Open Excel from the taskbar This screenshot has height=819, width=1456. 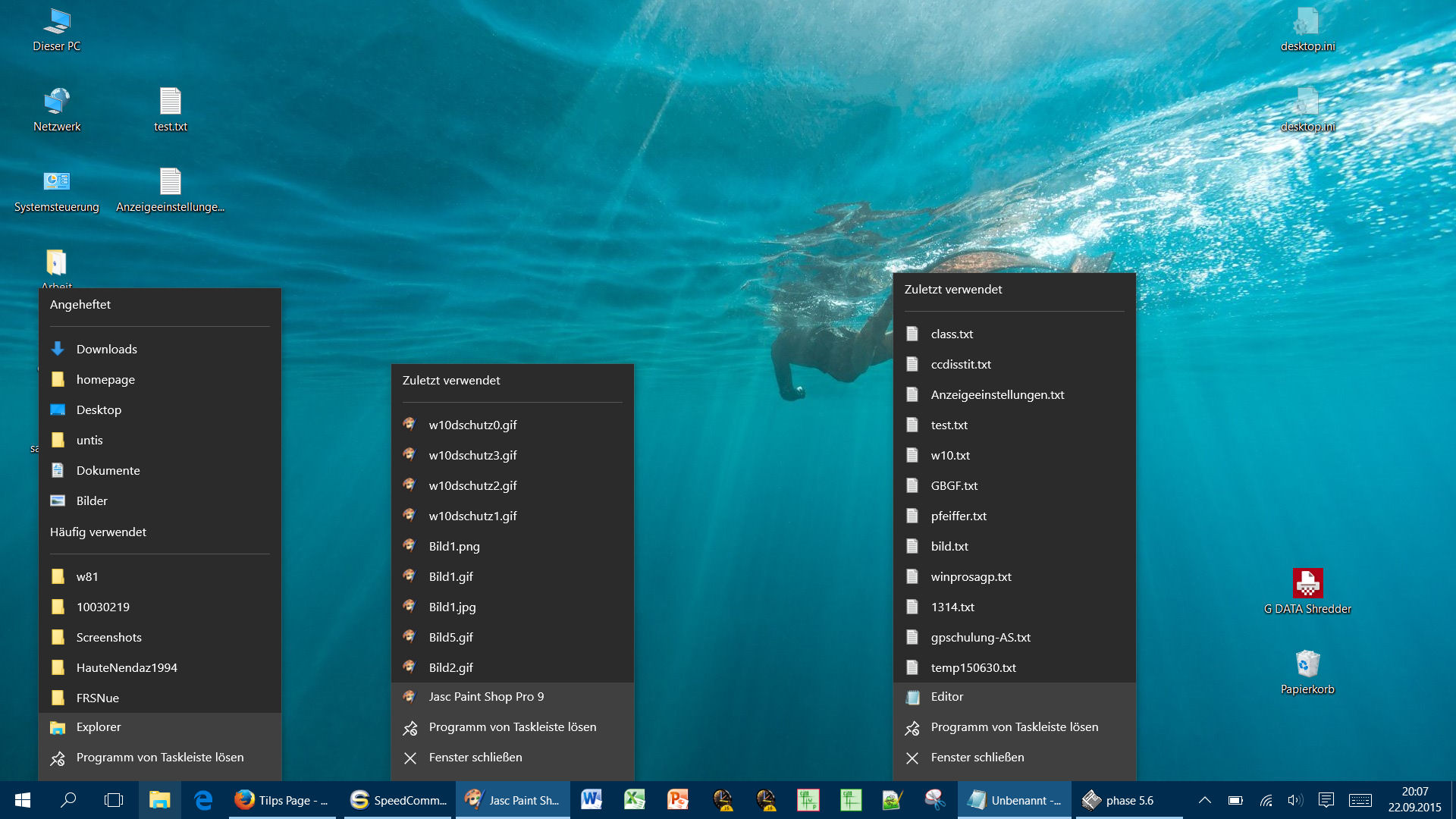pyautogui.click(x=635, y=800)
